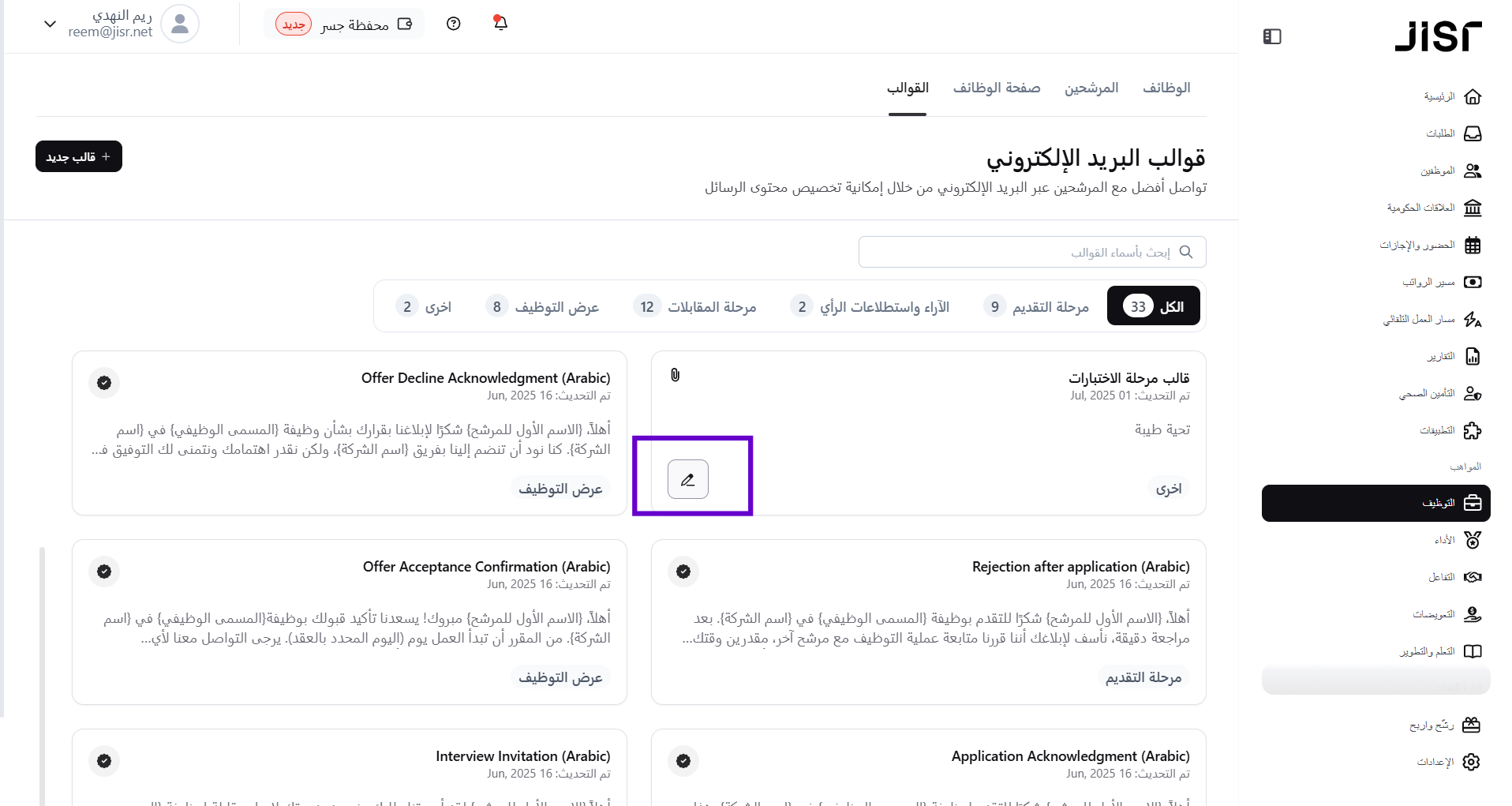This screenshot has height=806, width=1512.
Task: Click the edit pencil icon on قالب مرحلة الاختبارات
Action: pos(687,479)
